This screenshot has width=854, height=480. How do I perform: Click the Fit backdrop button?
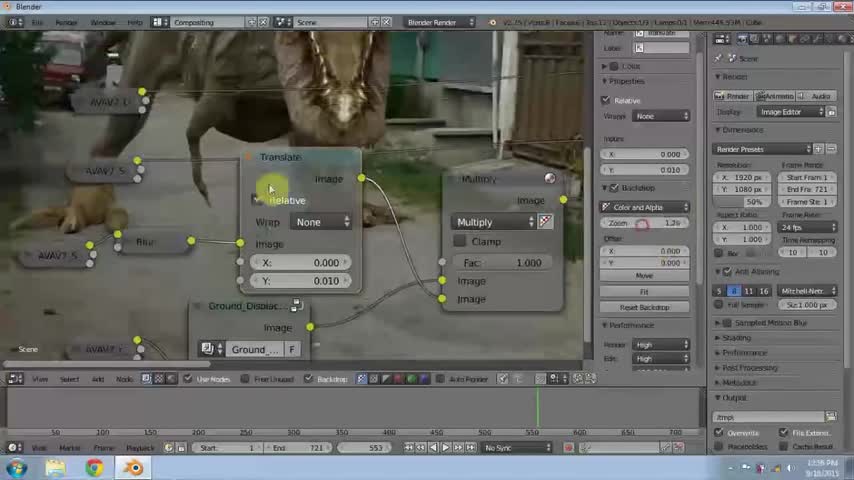pos(644,291)
